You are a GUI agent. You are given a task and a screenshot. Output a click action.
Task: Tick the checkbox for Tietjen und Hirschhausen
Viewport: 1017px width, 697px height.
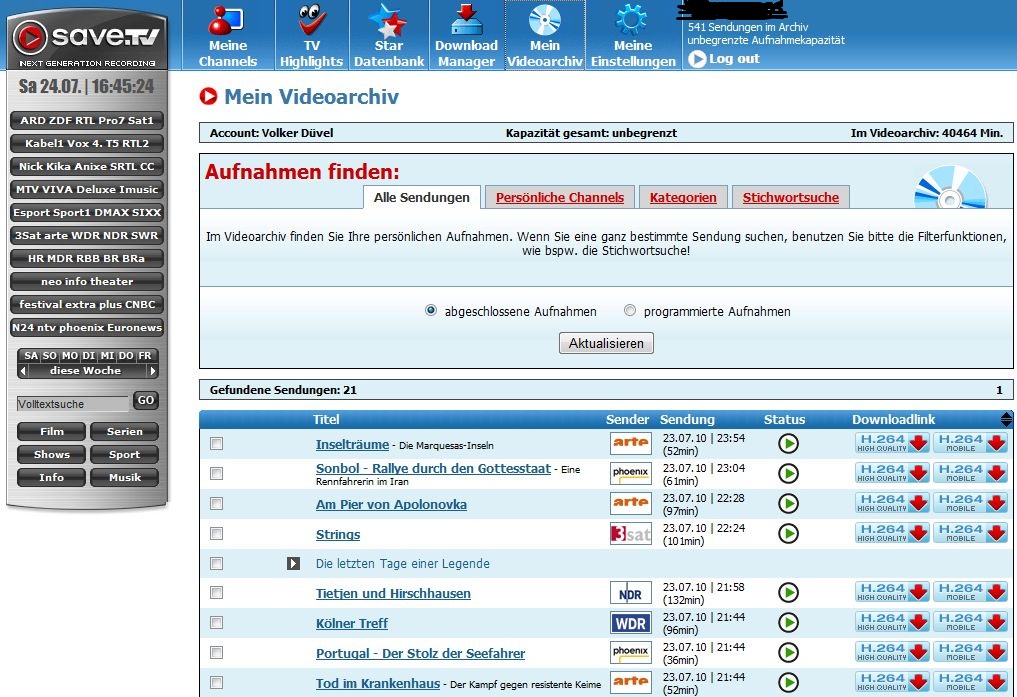217,593
